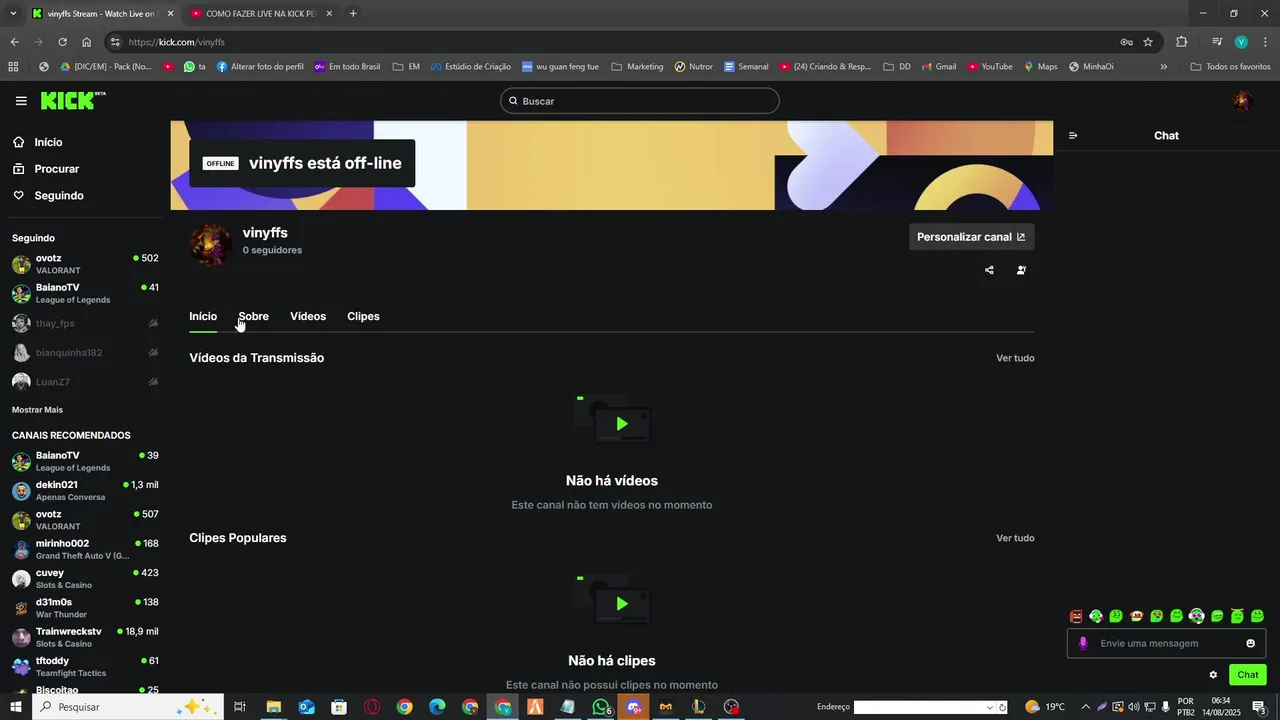Open cuvey Slots & Casino channel
The height and width of the screenshot is (720, 1280).
coord(85,579)
